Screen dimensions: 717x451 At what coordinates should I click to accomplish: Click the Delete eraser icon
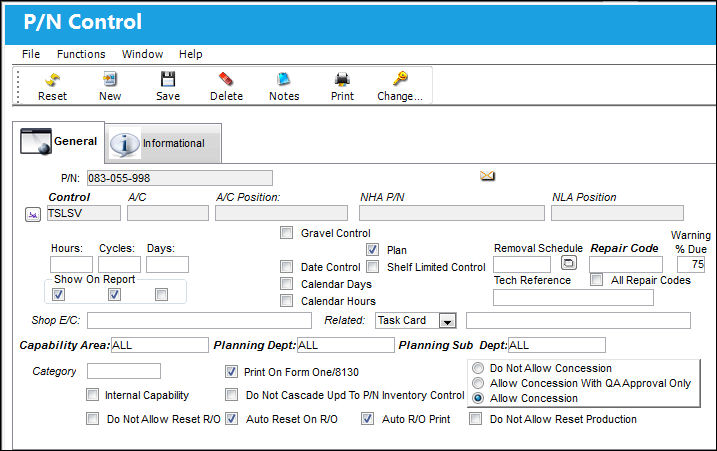coord(226,80)
